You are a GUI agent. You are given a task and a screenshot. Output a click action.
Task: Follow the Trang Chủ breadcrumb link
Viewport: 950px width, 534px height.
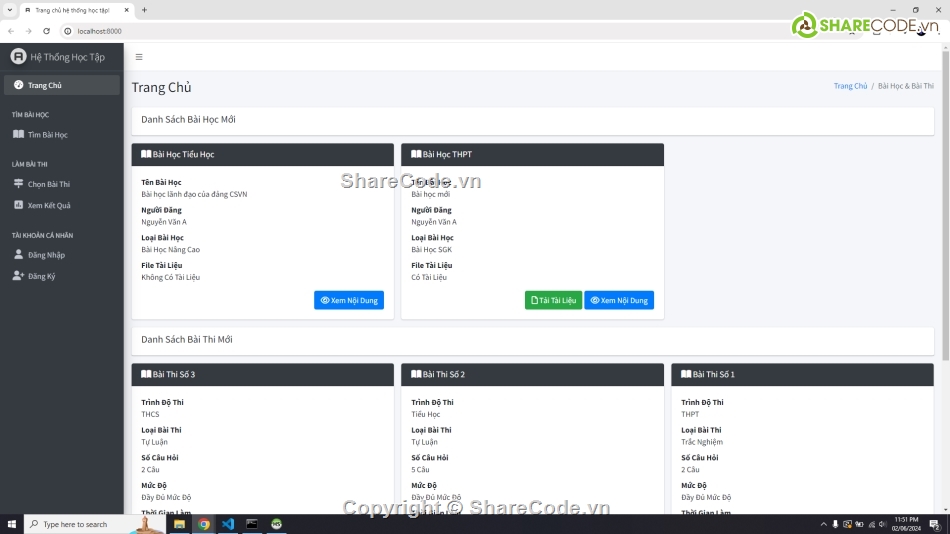pyautogui.click(x=850, y=86)
